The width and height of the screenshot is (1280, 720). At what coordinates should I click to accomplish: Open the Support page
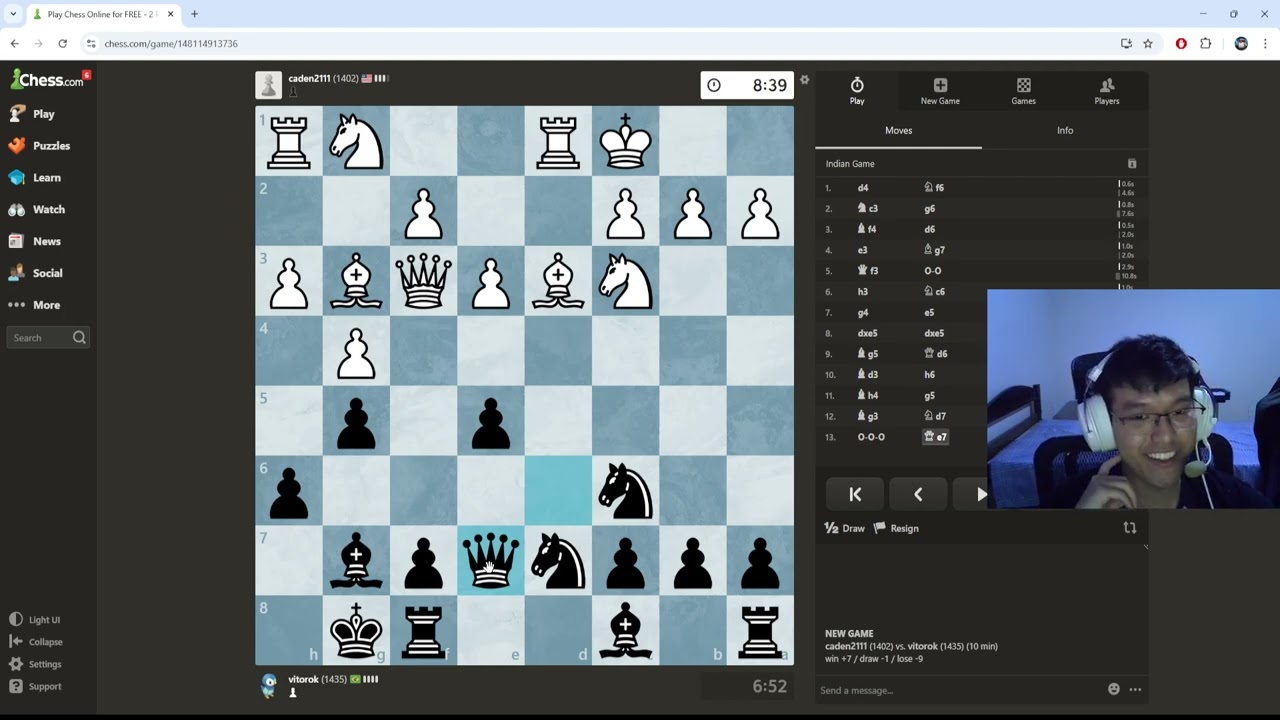(x=36, y=686)
